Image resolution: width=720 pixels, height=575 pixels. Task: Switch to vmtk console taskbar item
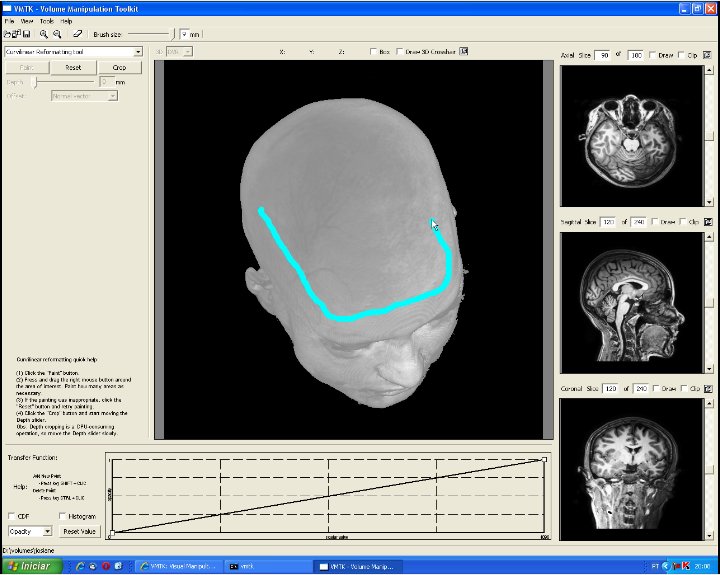point(269,567)
